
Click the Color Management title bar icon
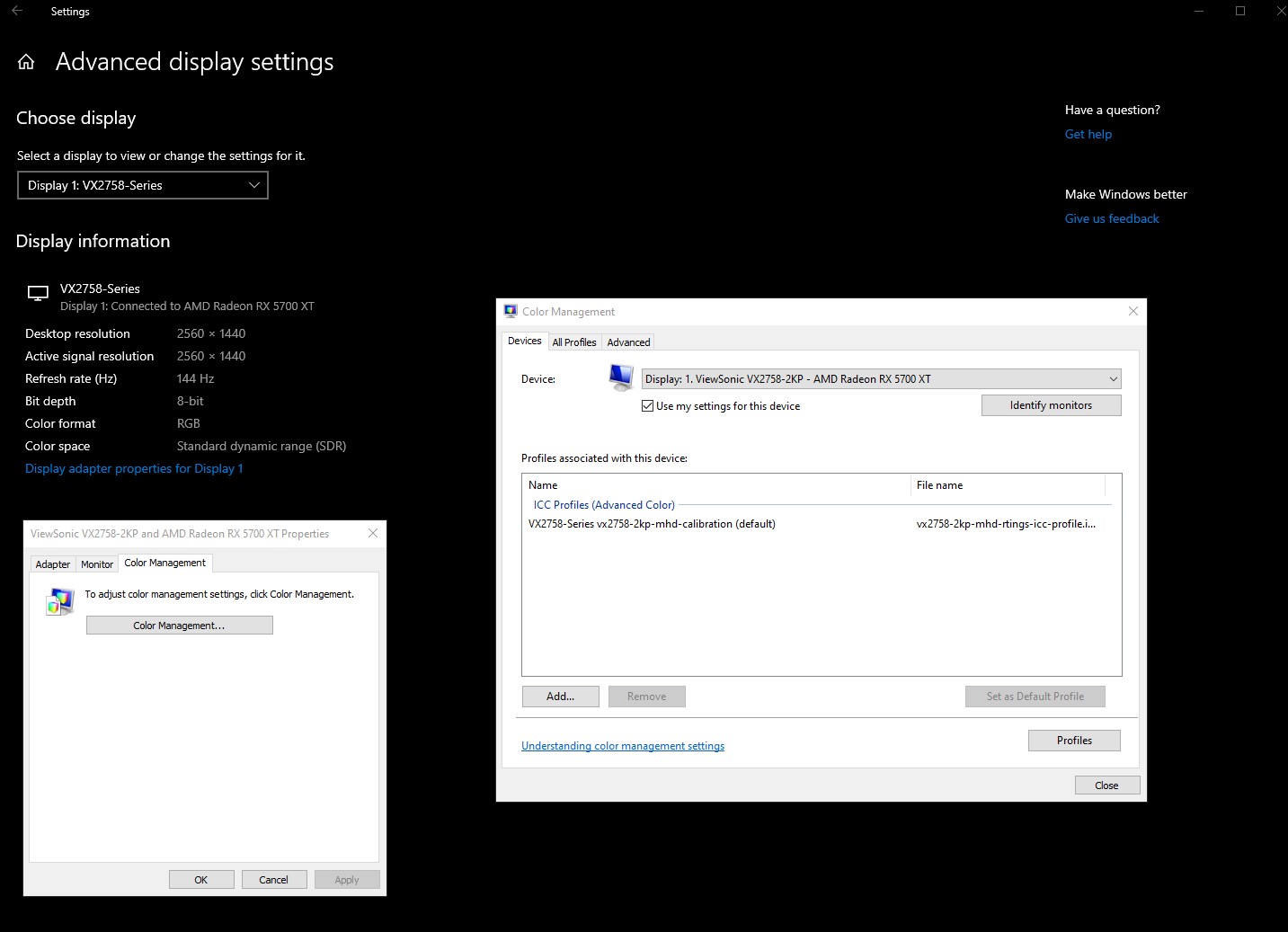pos(511,311)
